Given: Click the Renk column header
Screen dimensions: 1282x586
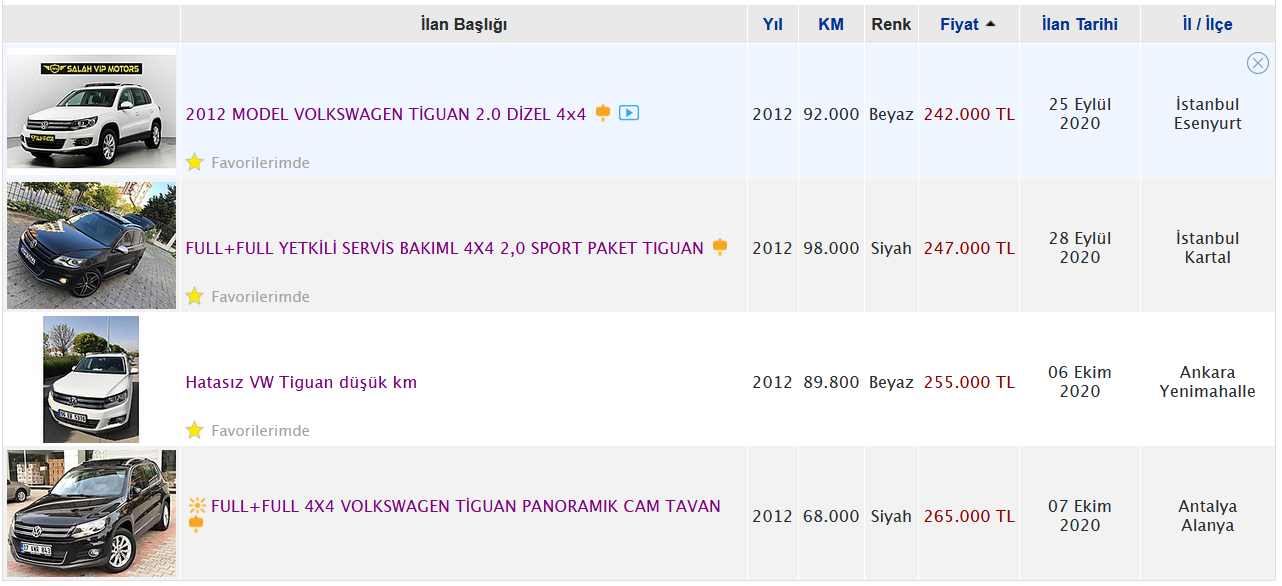Looking at the screenshot, I should click(x=891, y=24).
